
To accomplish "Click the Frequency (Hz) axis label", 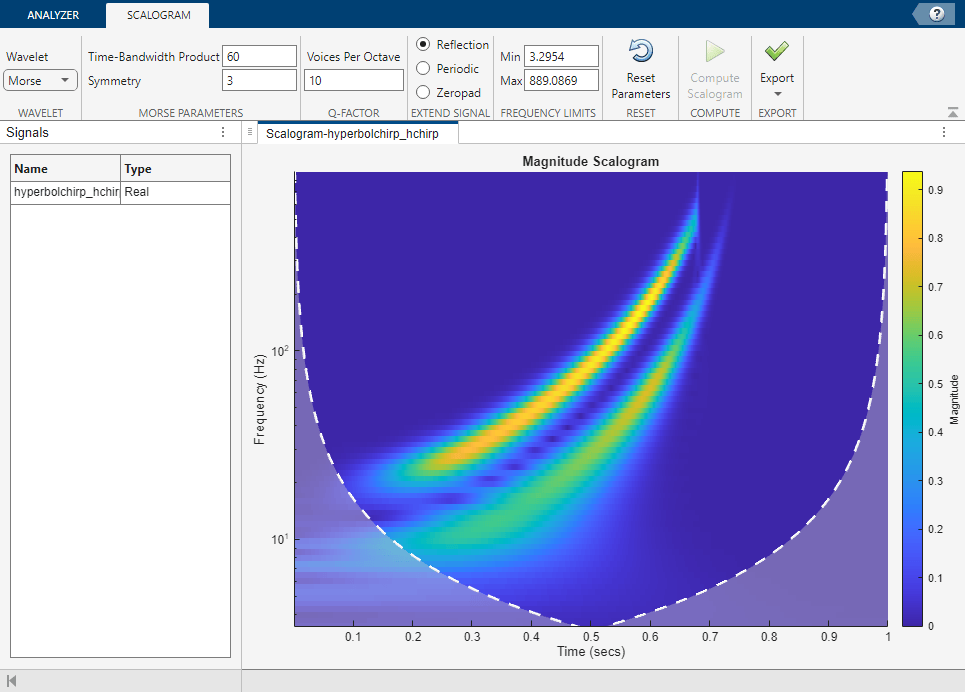I will pyautogui.click(x=259, y=399).
